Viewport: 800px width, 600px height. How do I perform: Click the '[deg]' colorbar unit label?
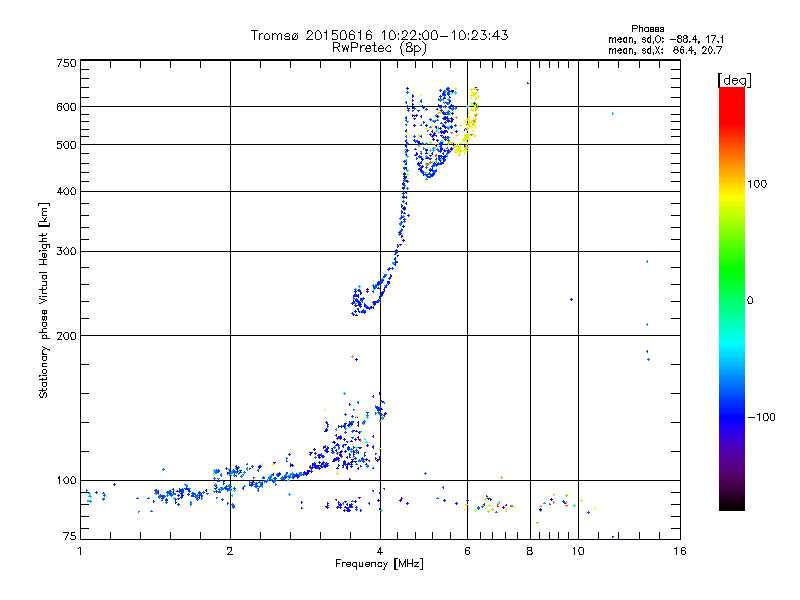734,80
